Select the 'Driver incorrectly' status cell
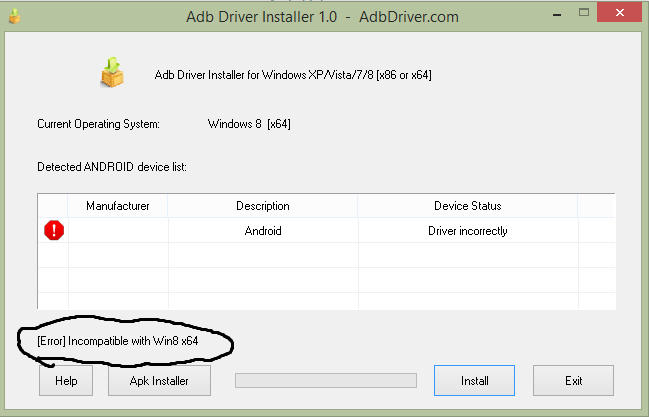Screen dimensions: 649x417 (x=467, y=231)
